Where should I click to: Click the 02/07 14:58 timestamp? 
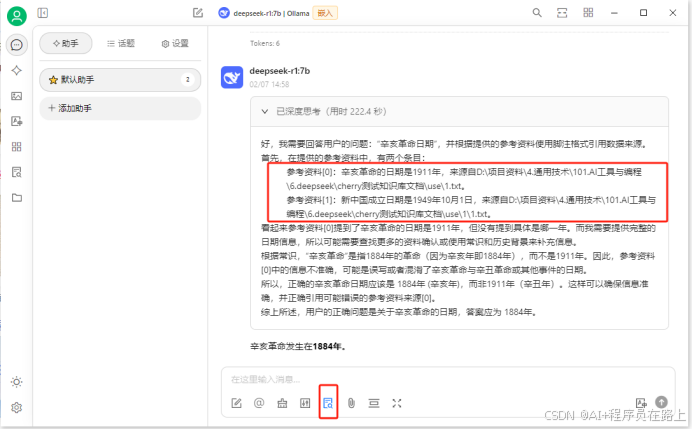pyautogui.click(x=269, y=84)
